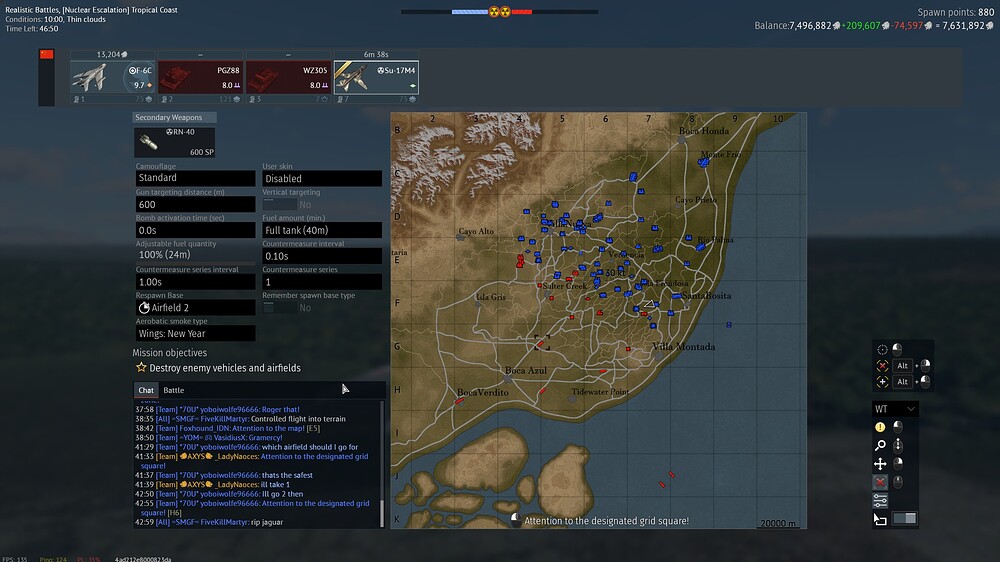Open the map settings sliders icon
The image size is (1000, 562).
tap(880, 501)
